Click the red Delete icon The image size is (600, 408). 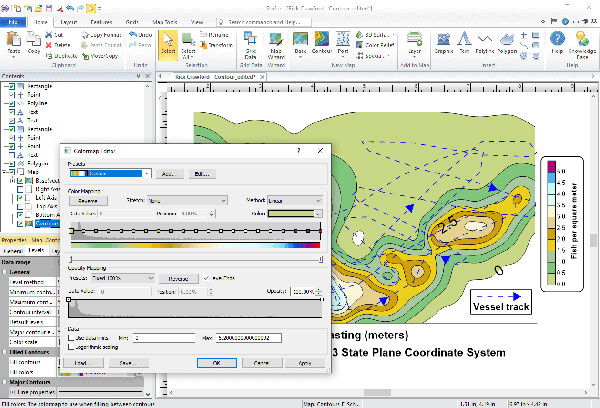pos(49,45)
